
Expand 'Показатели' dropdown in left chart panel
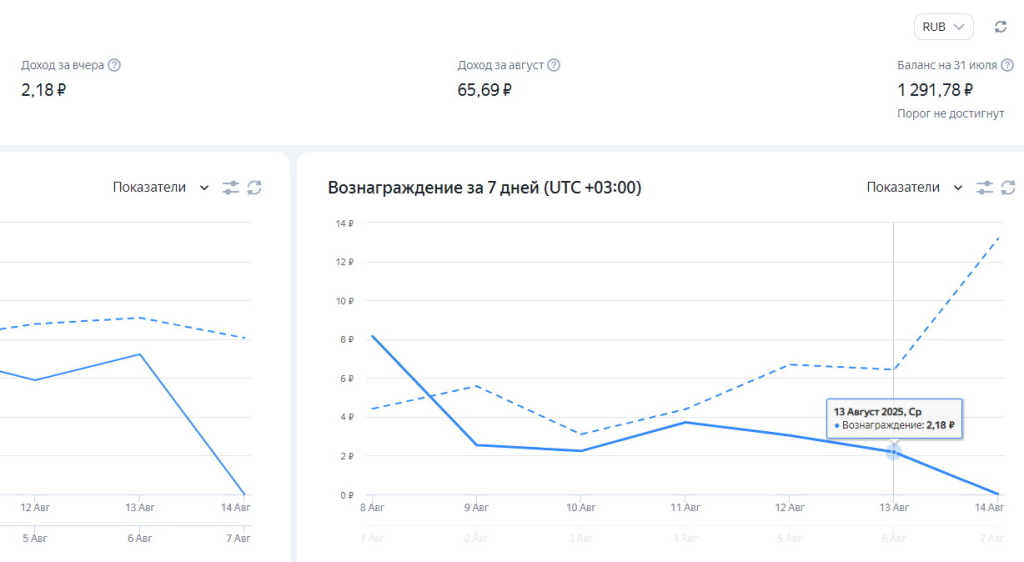click(161, 187)
